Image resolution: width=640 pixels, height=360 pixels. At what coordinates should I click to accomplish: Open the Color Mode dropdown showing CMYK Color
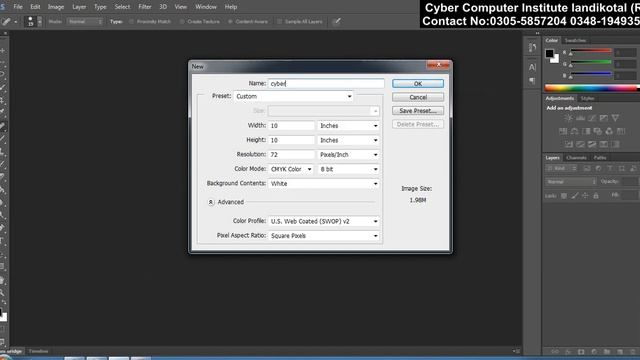(x=291, y=169)
